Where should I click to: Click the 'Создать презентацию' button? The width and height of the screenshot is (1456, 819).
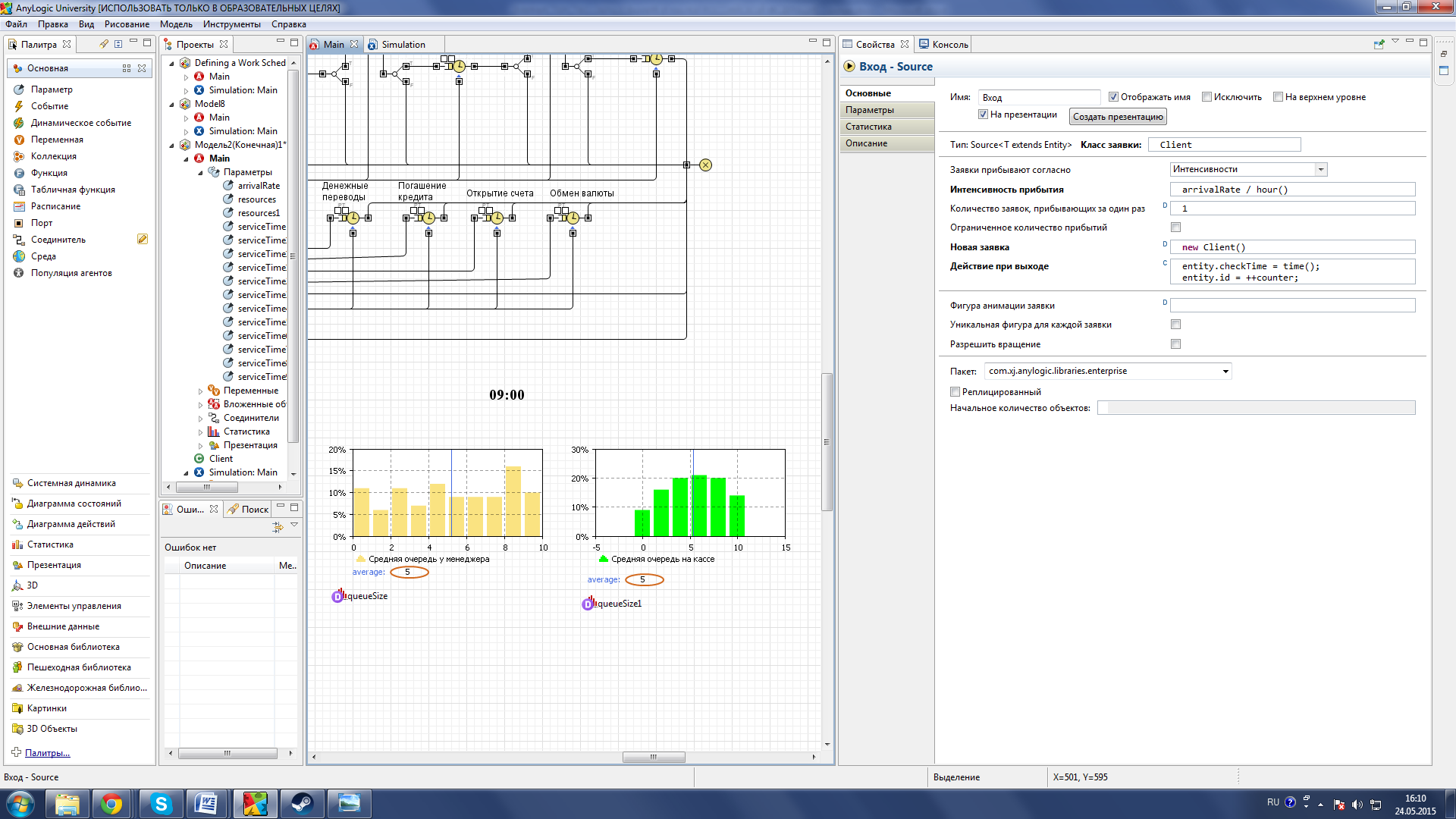coord(1117,117)
